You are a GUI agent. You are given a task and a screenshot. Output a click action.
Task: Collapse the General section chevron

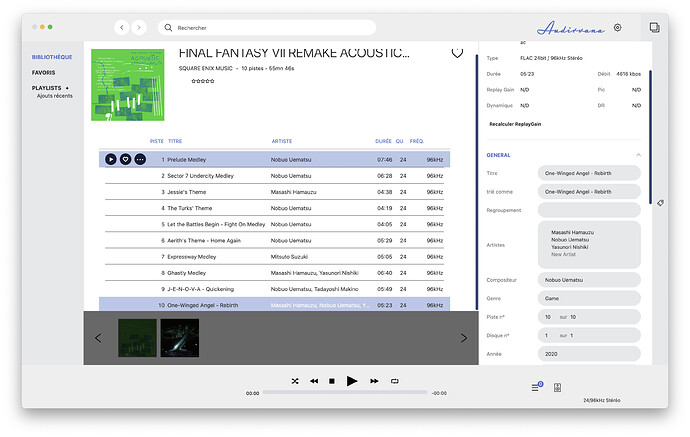point(638,155)
